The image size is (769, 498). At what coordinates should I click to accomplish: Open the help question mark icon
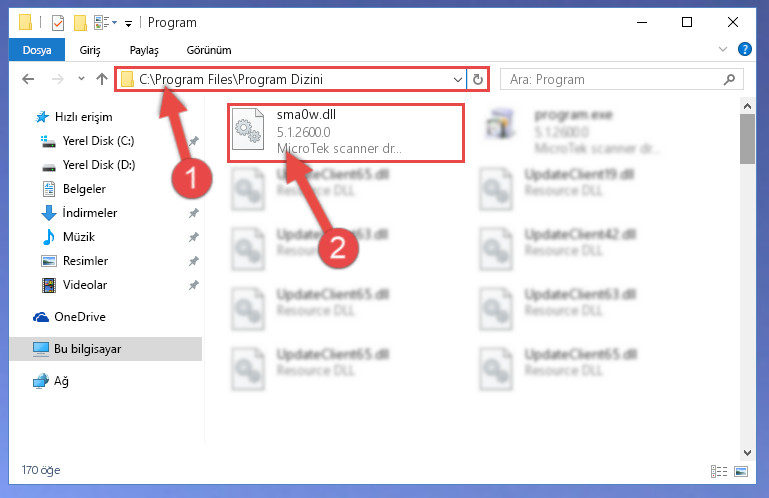pyautogui.click(x=744, y=49)
